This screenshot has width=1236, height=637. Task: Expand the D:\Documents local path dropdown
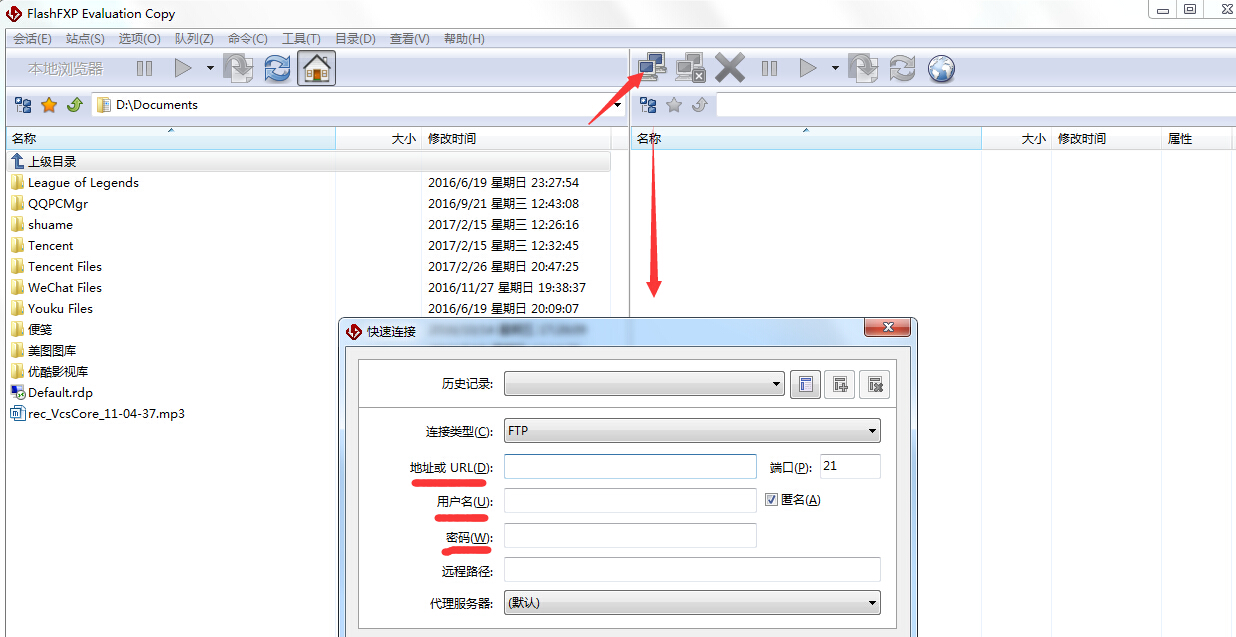(617, 105)
